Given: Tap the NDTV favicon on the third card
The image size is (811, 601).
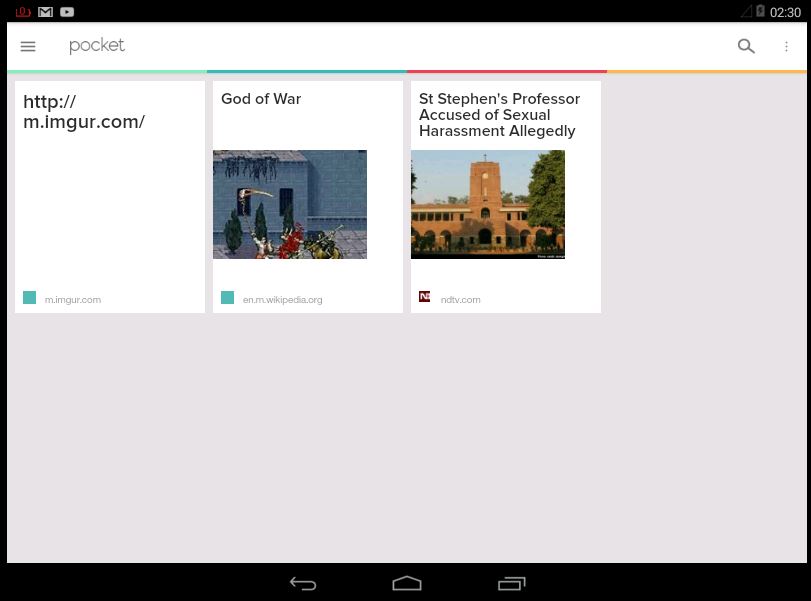Looking at the screenshot, I should tap(425, 296).
